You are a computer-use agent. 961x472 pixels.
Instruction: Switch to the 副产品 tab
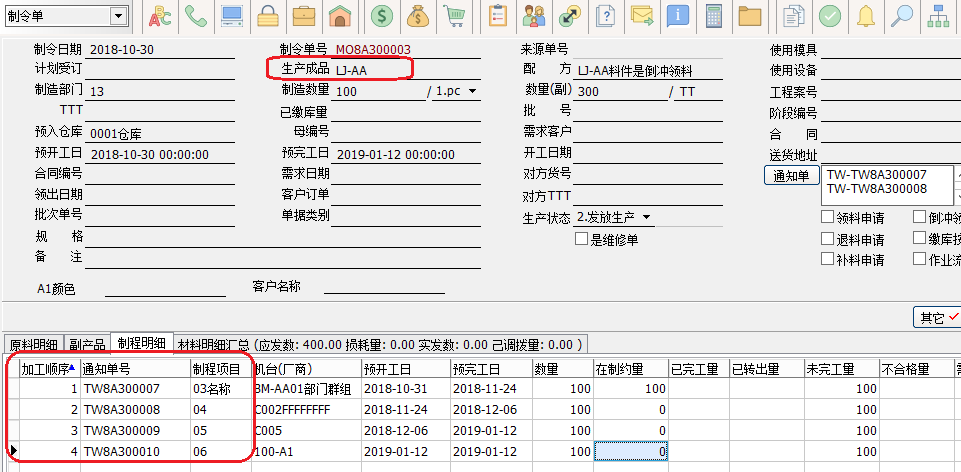[88, 344]
